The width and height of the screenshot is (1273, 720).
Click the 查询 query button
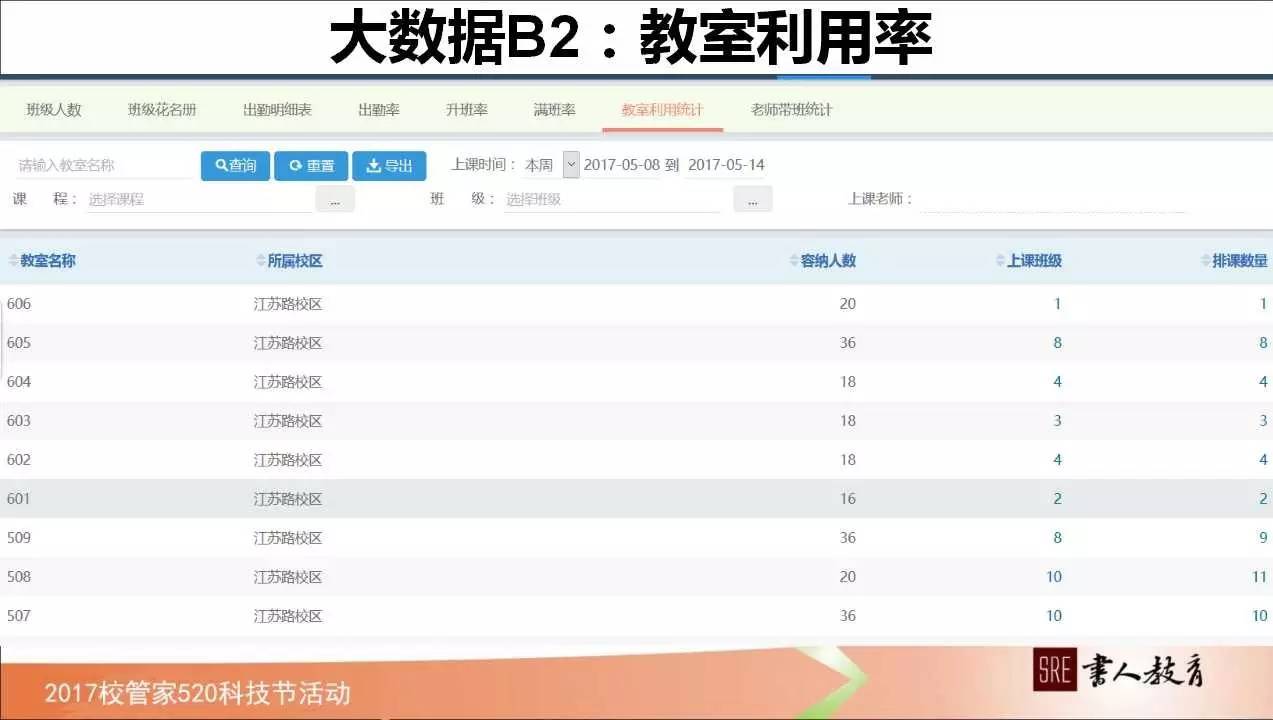point(235,165)
